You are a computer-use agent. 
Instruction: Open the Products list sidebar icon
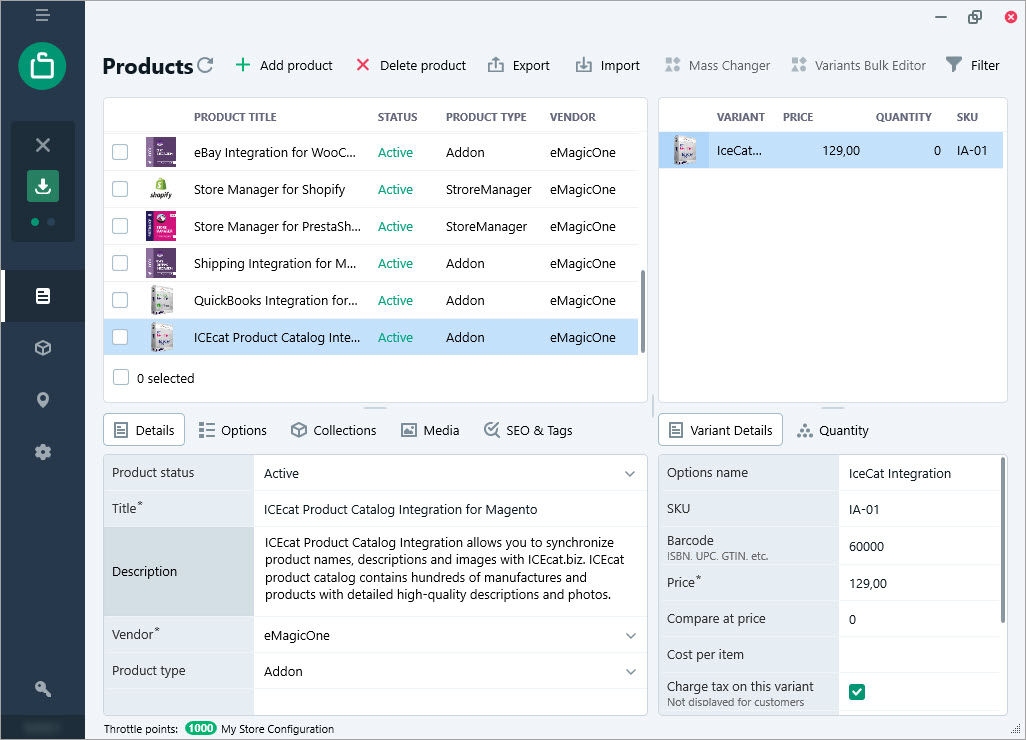click(x=43, y=296)
